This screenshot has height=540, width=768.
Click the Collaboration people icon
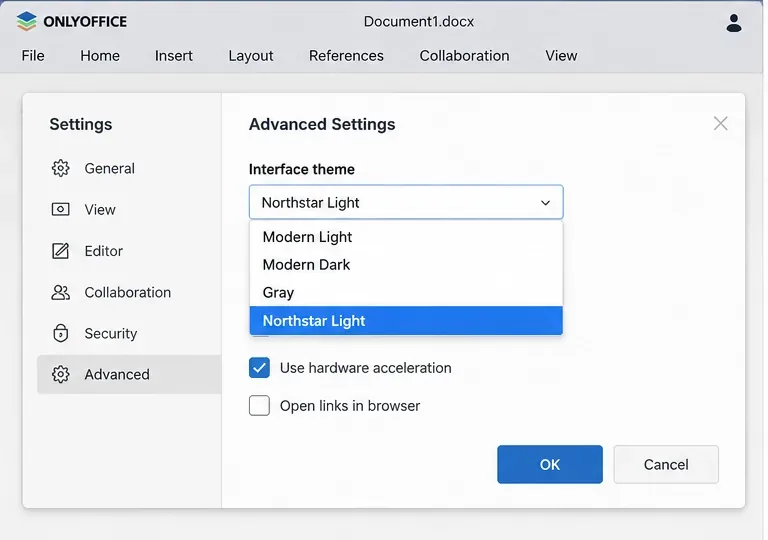pyautogui.click(x=61, y=293)
